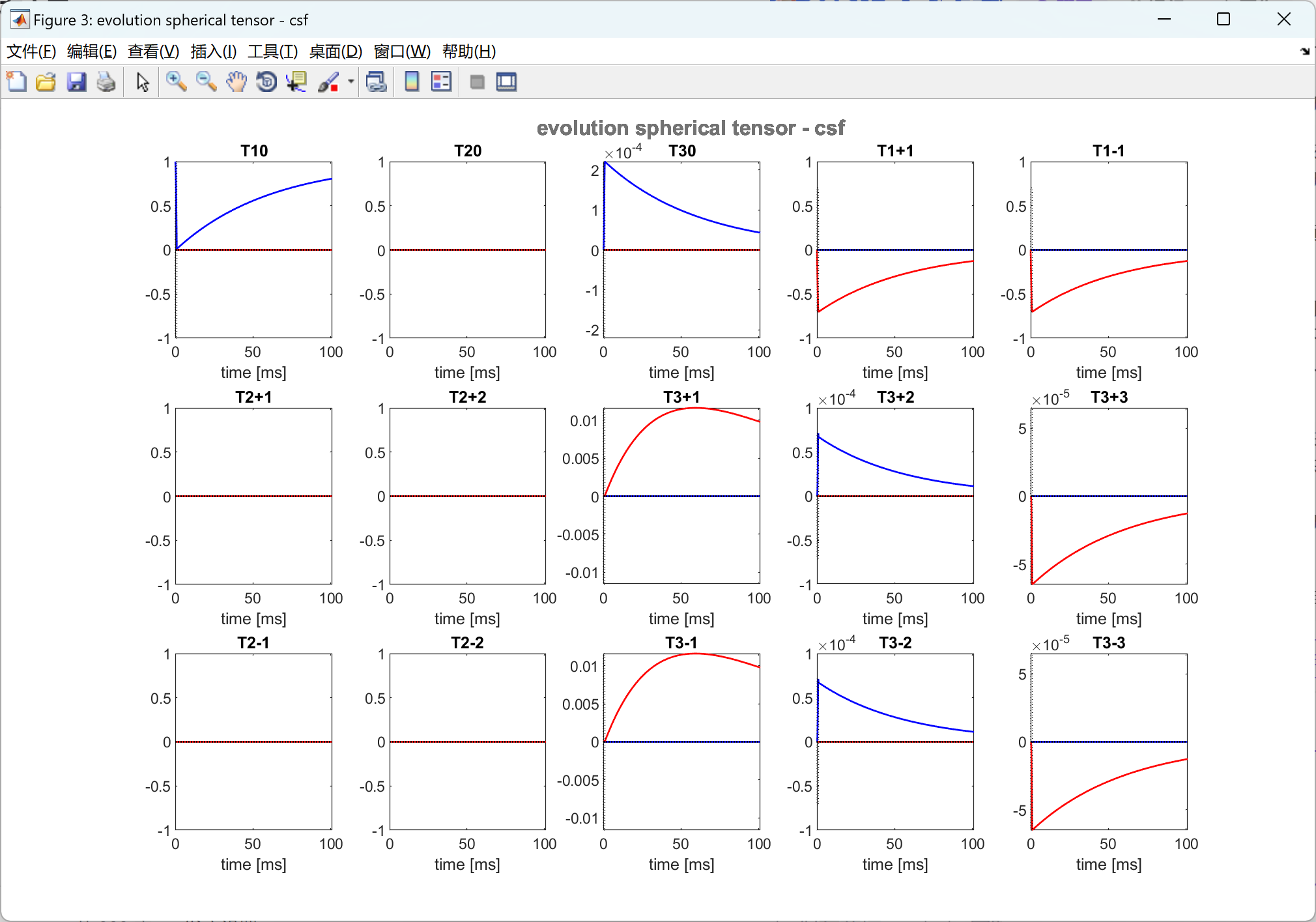The width and height of the screenshot is (1316, 922).
Task: Select the Edit Plot arrow tool
Action: [143, 82]
